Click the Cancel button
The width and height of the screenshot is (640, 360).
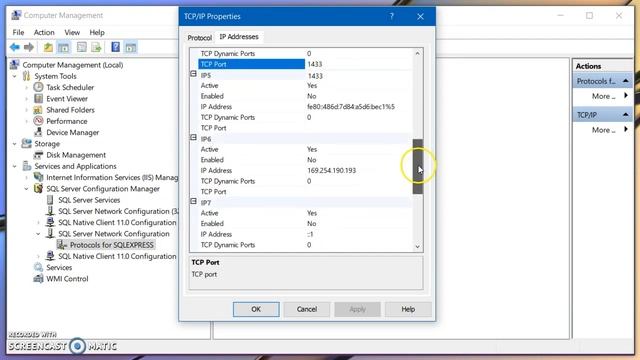click(x=307, y=309)
